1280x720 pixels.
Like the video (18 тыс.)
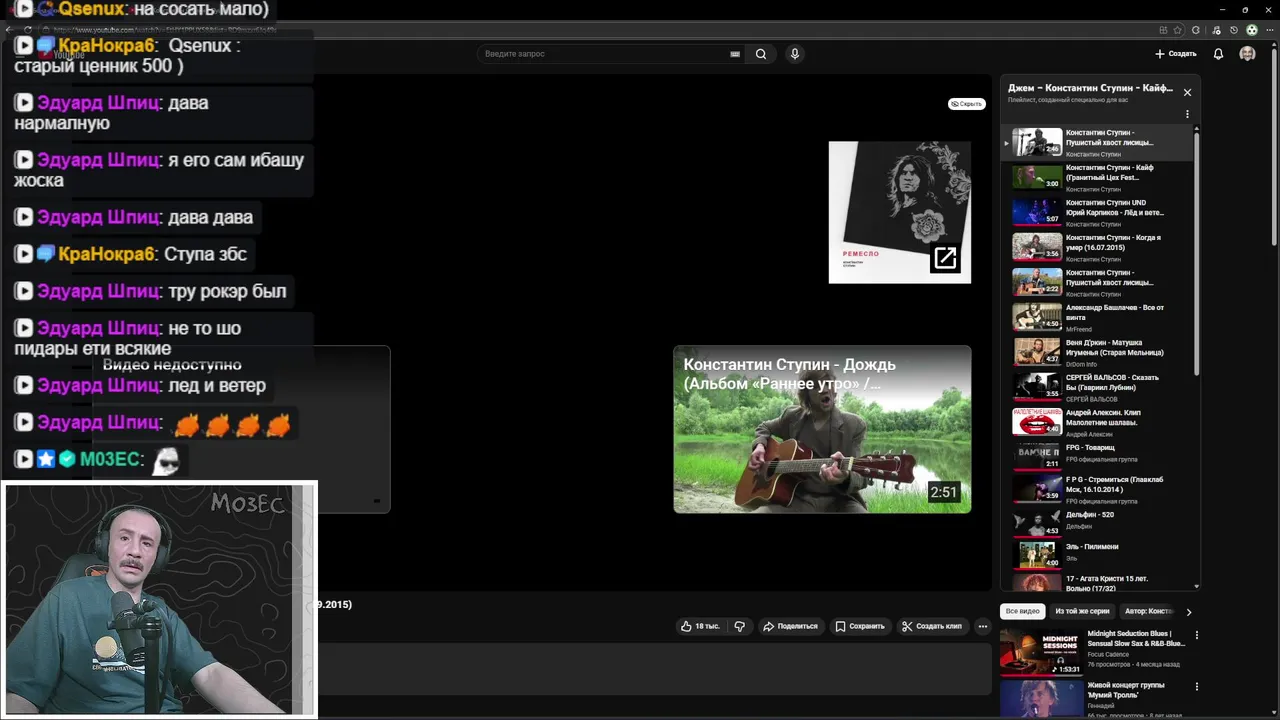[x=700, y=626]
